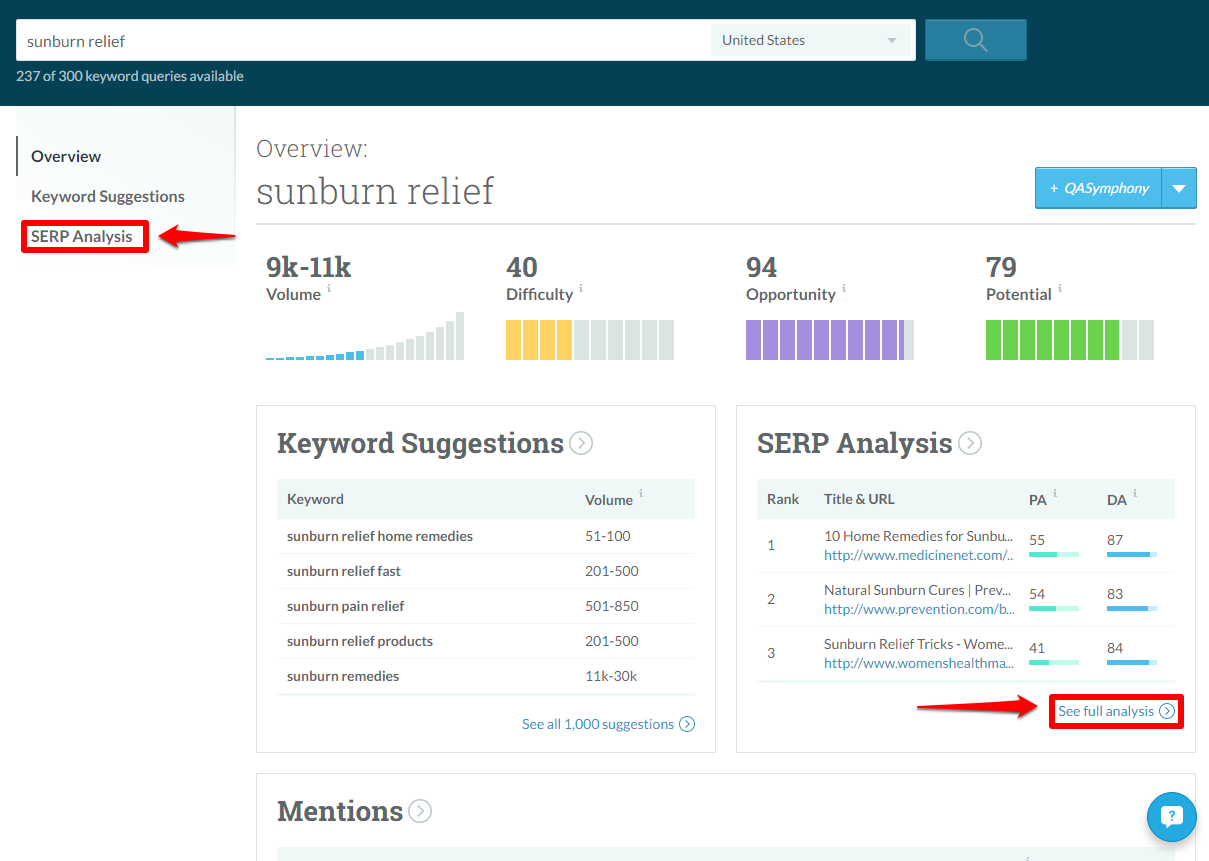Open the floating help chat icon
This screenshot has width=1209, height=861.
(x=1171, y=817)
